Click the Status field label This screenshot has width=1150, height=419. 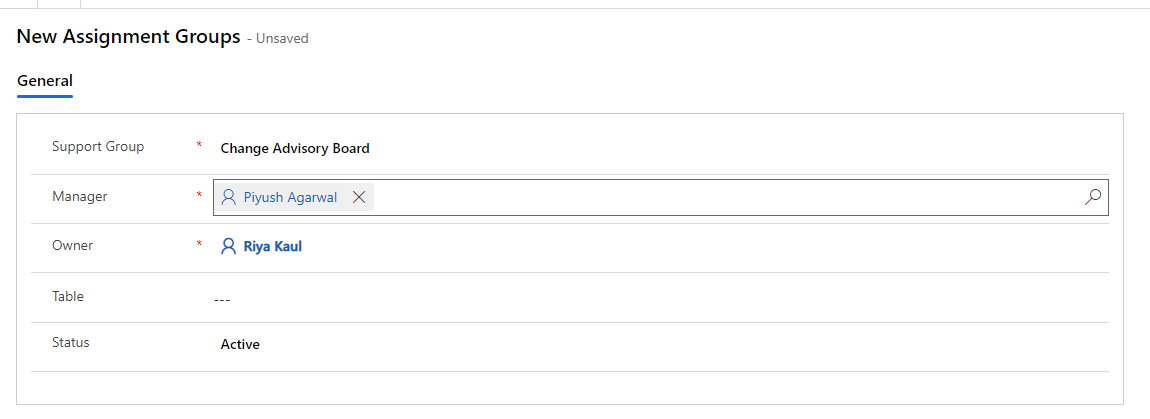(70, 342)
